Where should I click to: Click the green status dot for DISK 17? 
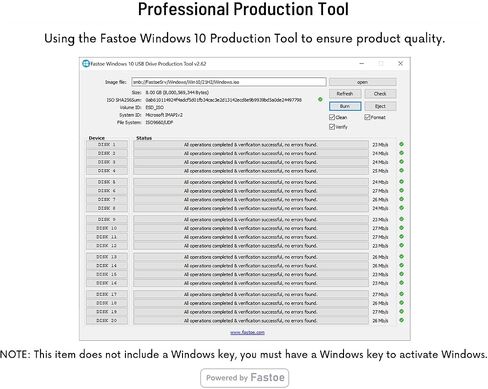pos(401,294)
